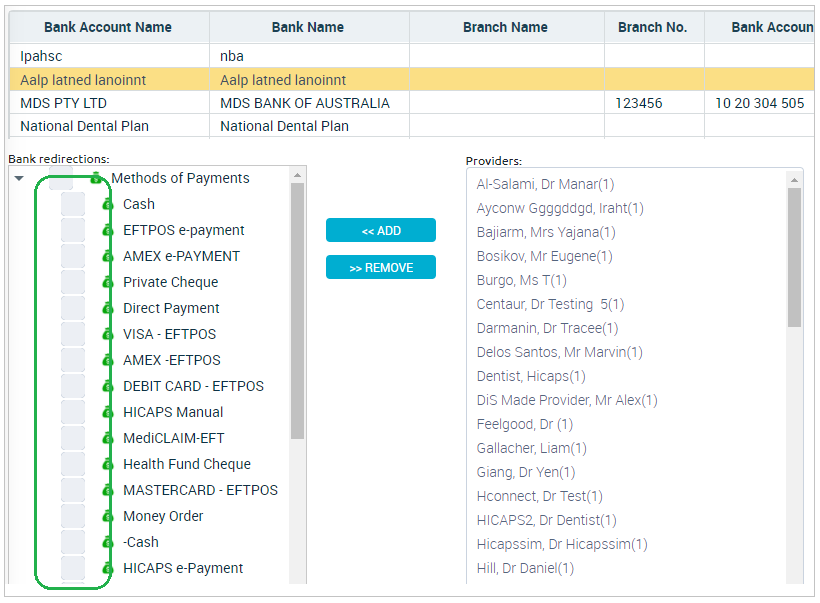This screenshot has width=820, height=603.
Task: Click the money bag icon beside Direct Payment
Action: (x=108, y=308)
